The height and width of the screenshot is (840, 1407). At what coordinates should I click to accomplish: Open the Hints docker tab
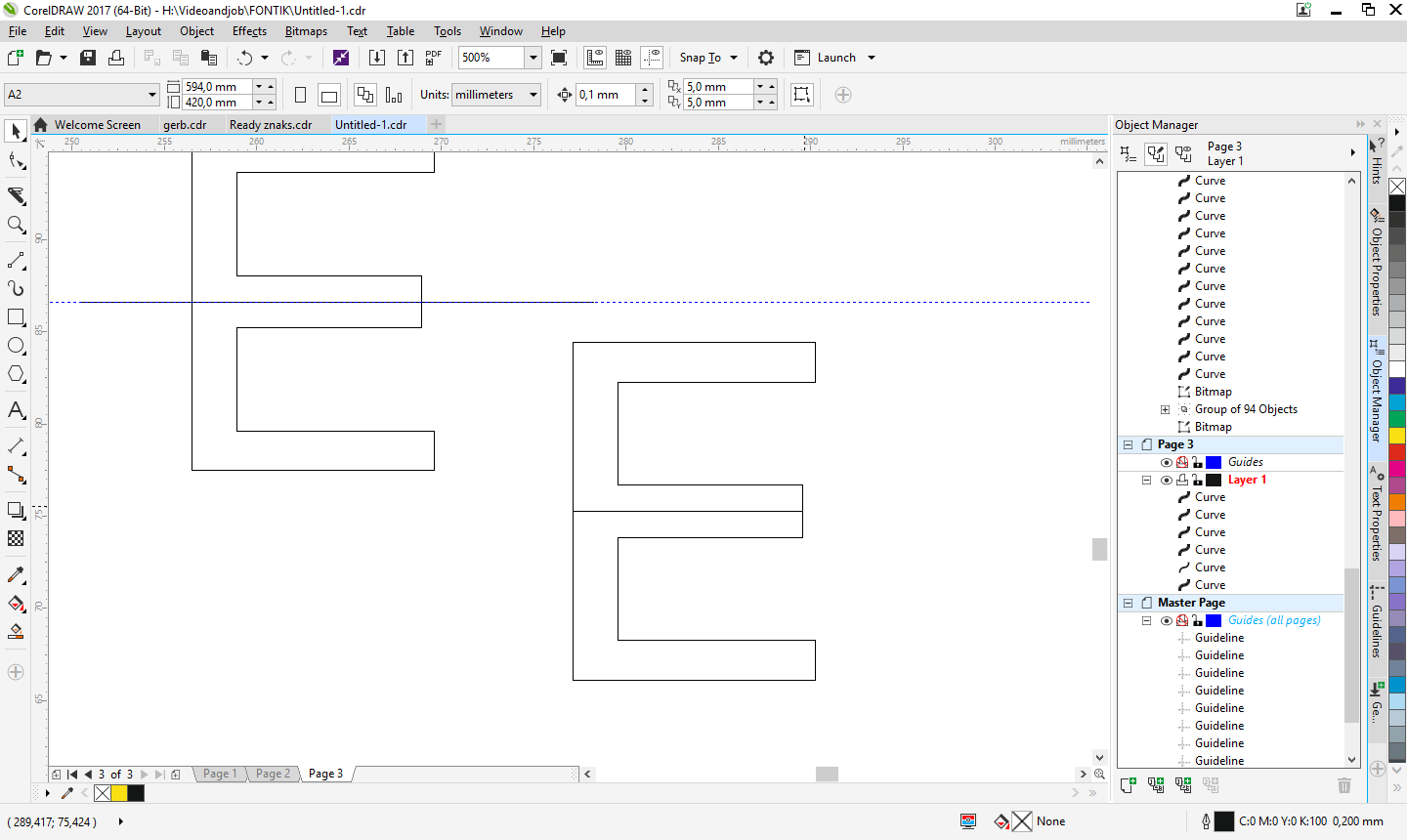(1377, 160)
